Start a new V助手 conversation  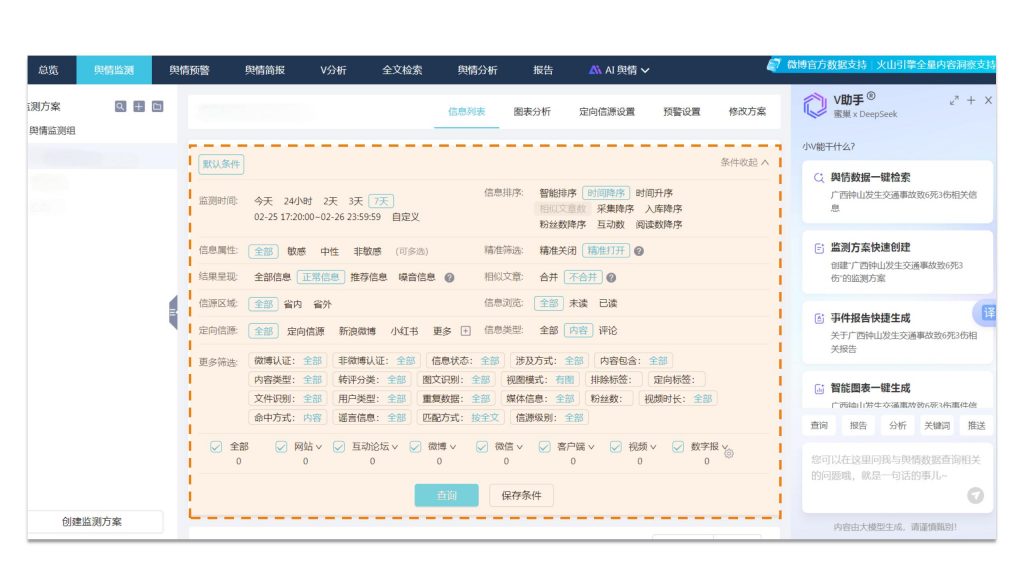click(x=971, y=101)
